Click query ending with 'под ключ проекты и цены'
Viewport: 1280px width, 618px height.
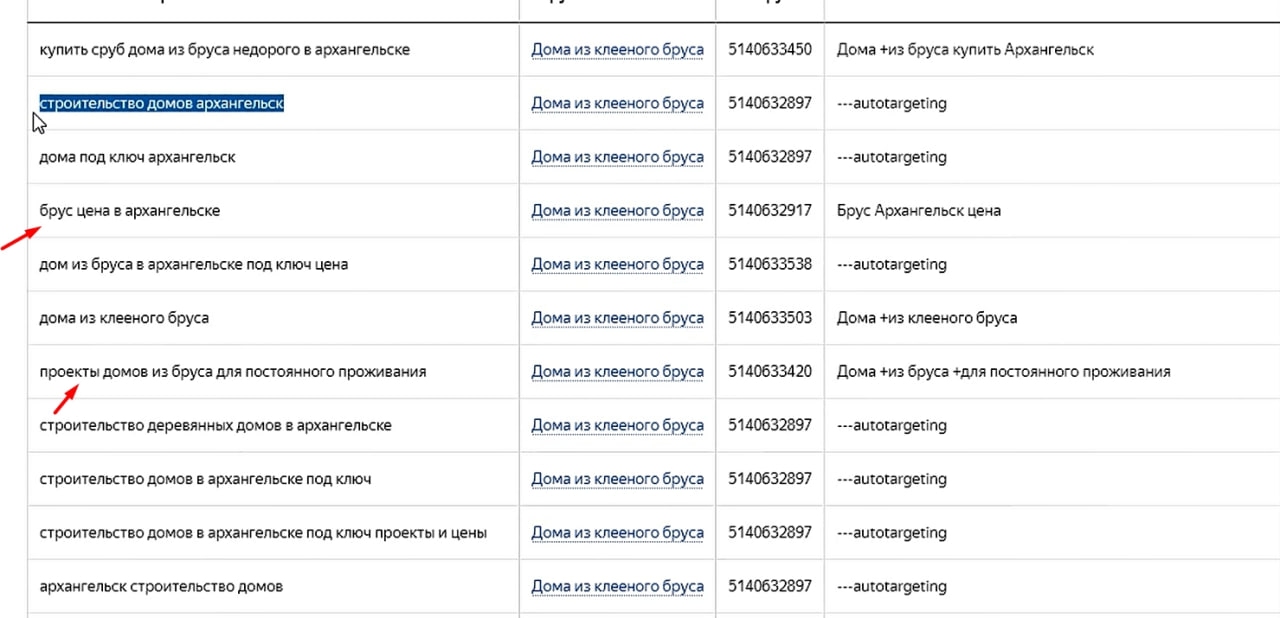(x=263, y=533)
